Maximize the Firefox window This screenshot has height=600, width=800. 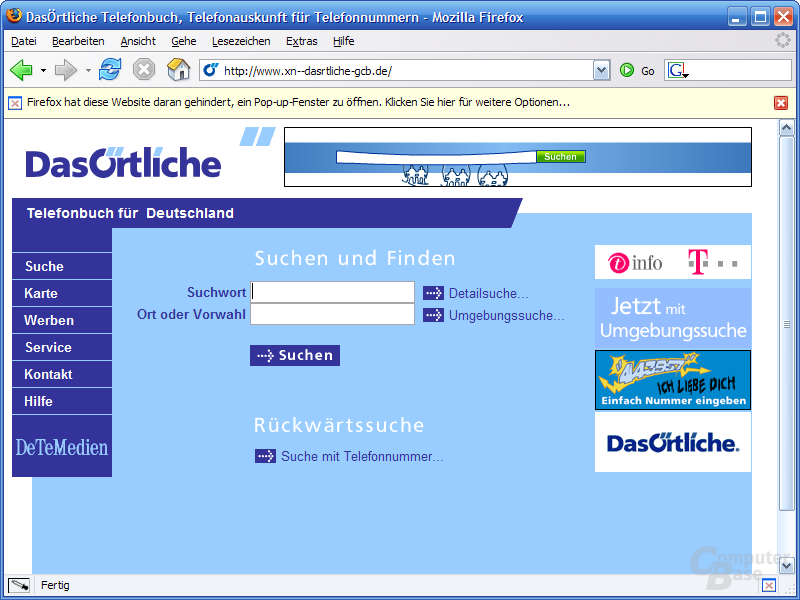point(760,17)
